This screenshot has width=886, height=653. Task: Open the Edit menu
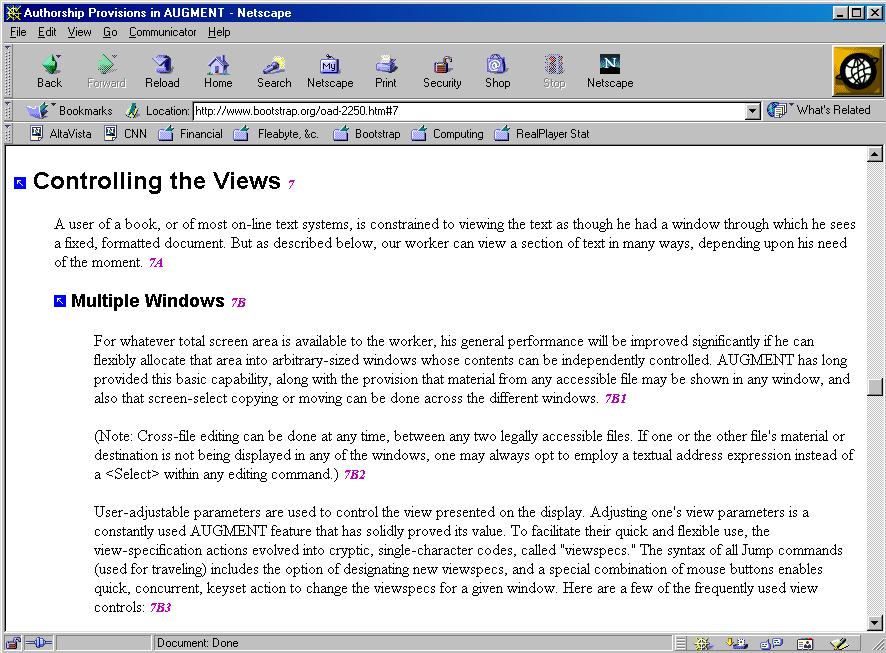(x=47, y=32)
